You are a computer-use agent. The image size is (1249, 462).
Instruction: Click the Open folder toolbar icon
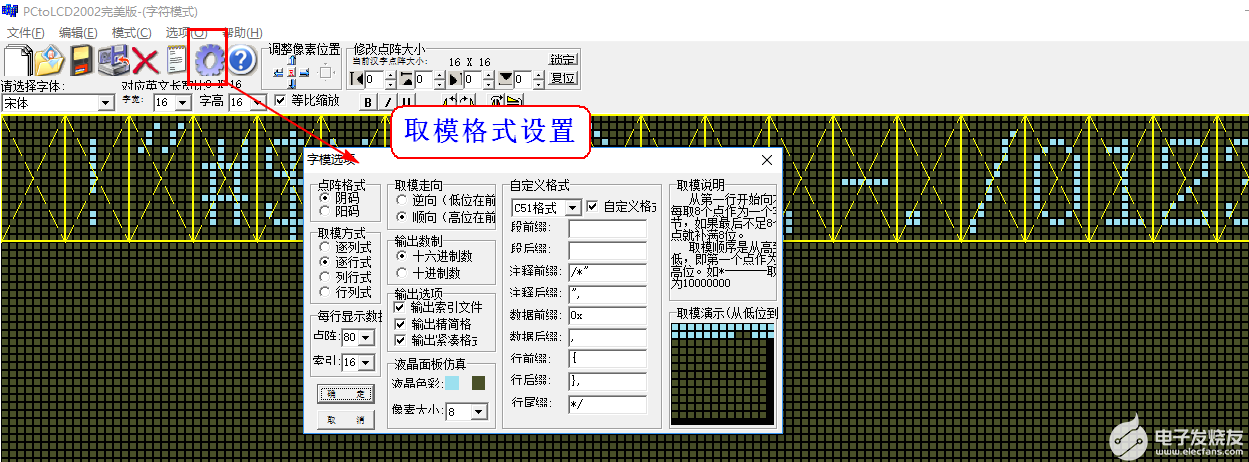tap(50, 61)
